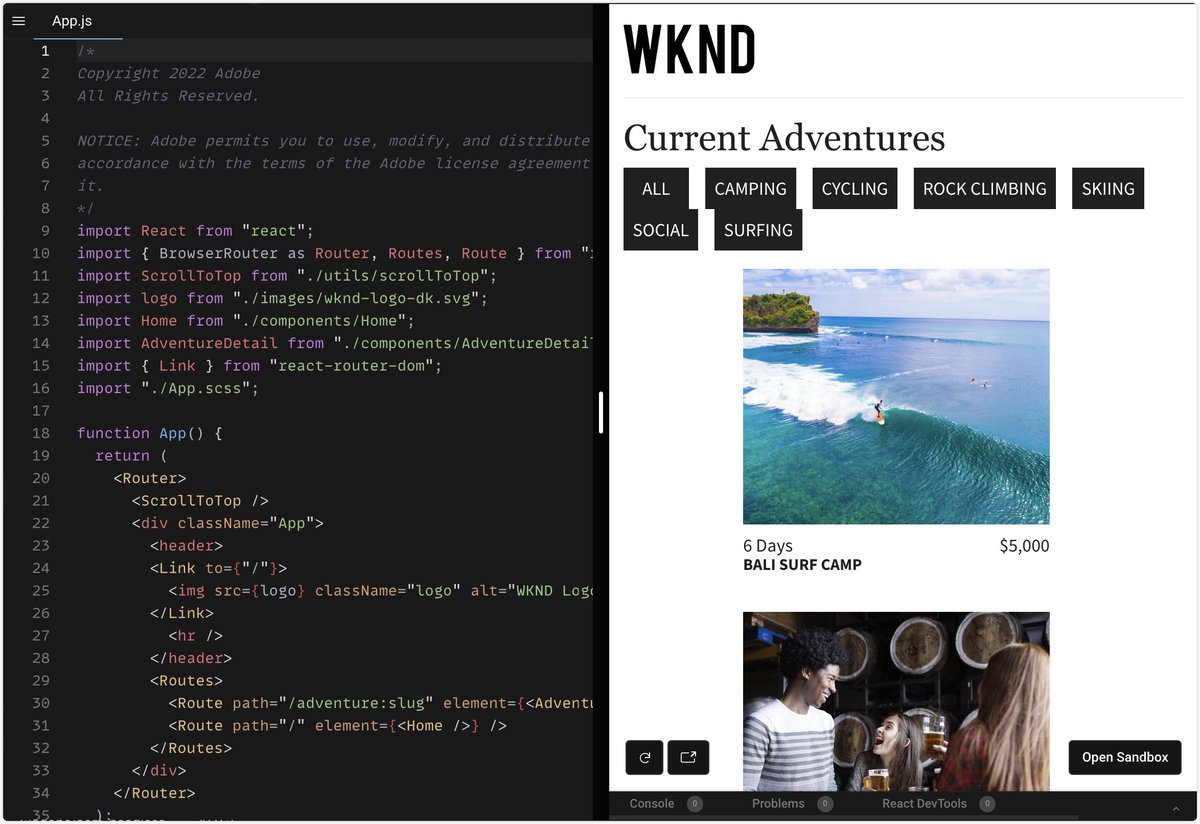Click the BALI SURF CAMP title
The width and height of the screenshot is (1200, 824).
(802, 565)
